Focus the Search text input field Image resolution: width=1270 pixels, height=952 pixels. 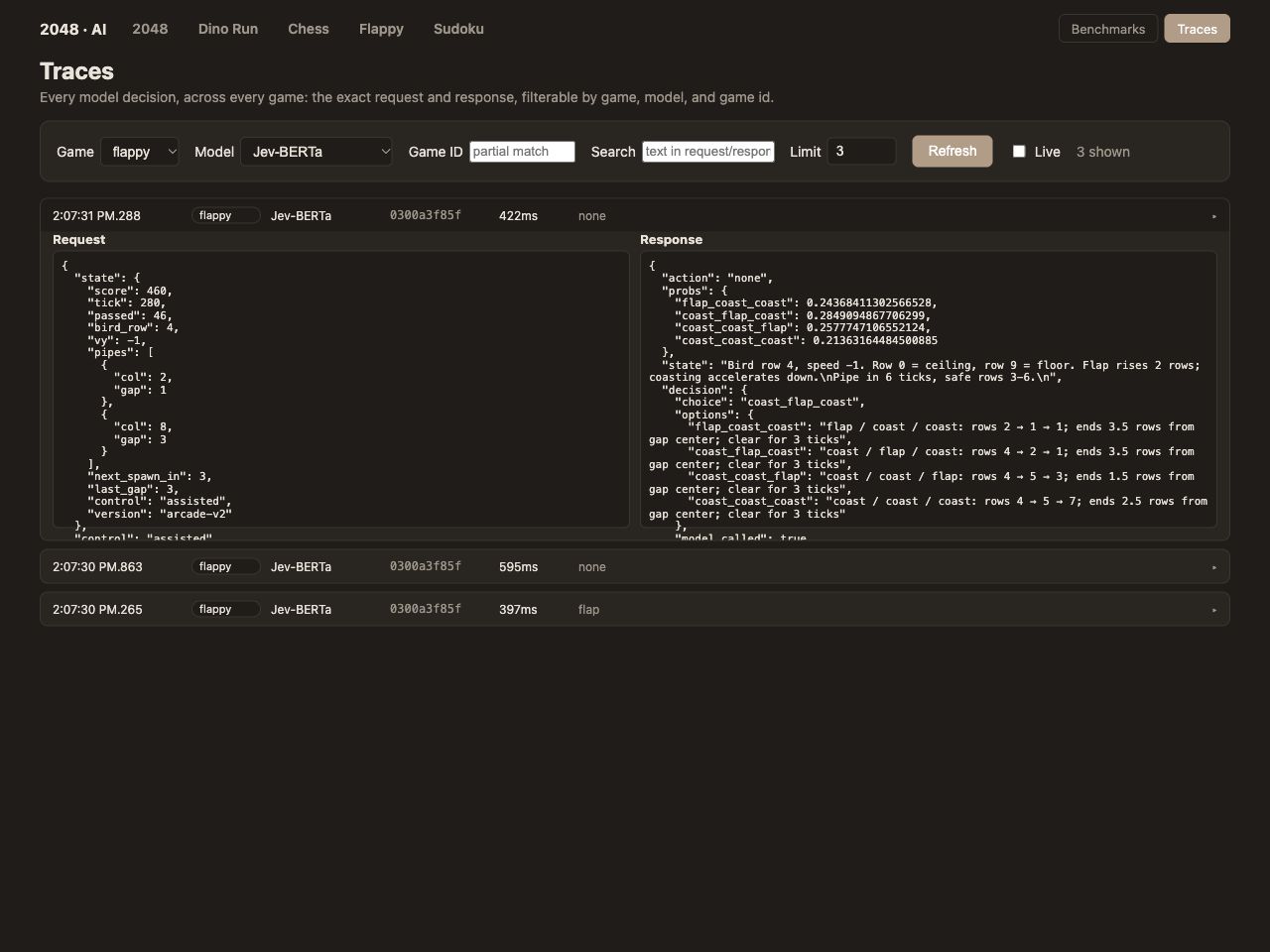point(708,152)
